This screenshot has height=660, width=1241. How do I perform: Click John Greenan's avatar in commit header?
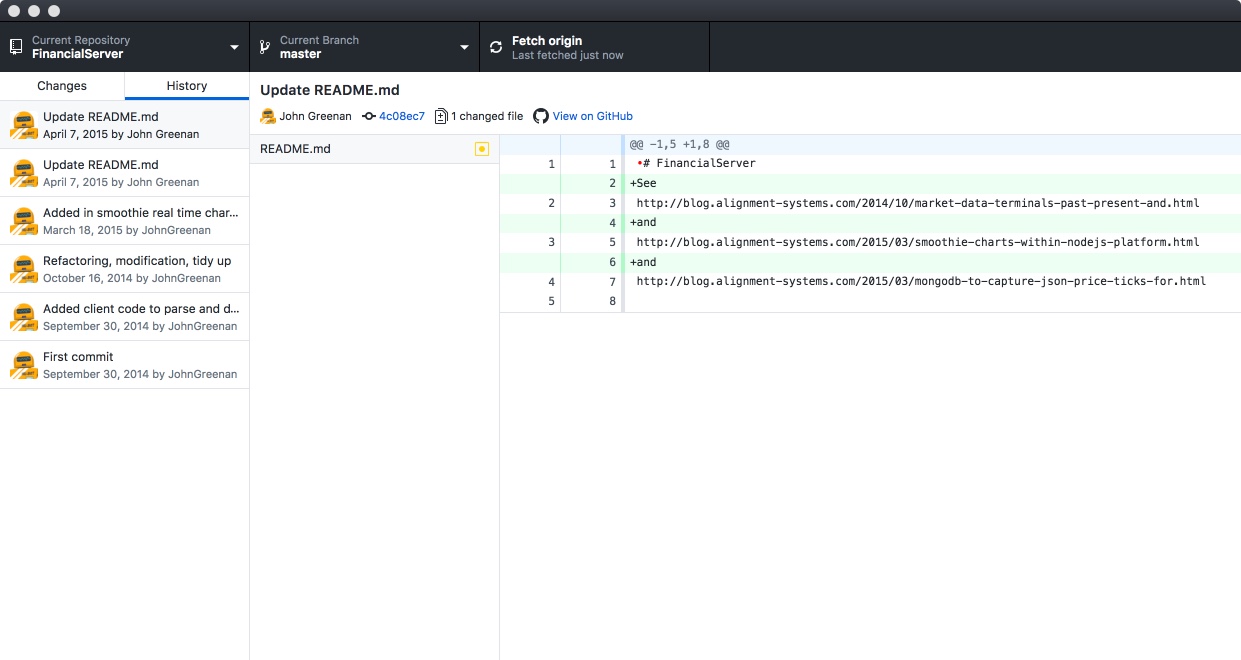tap(268, 116)
